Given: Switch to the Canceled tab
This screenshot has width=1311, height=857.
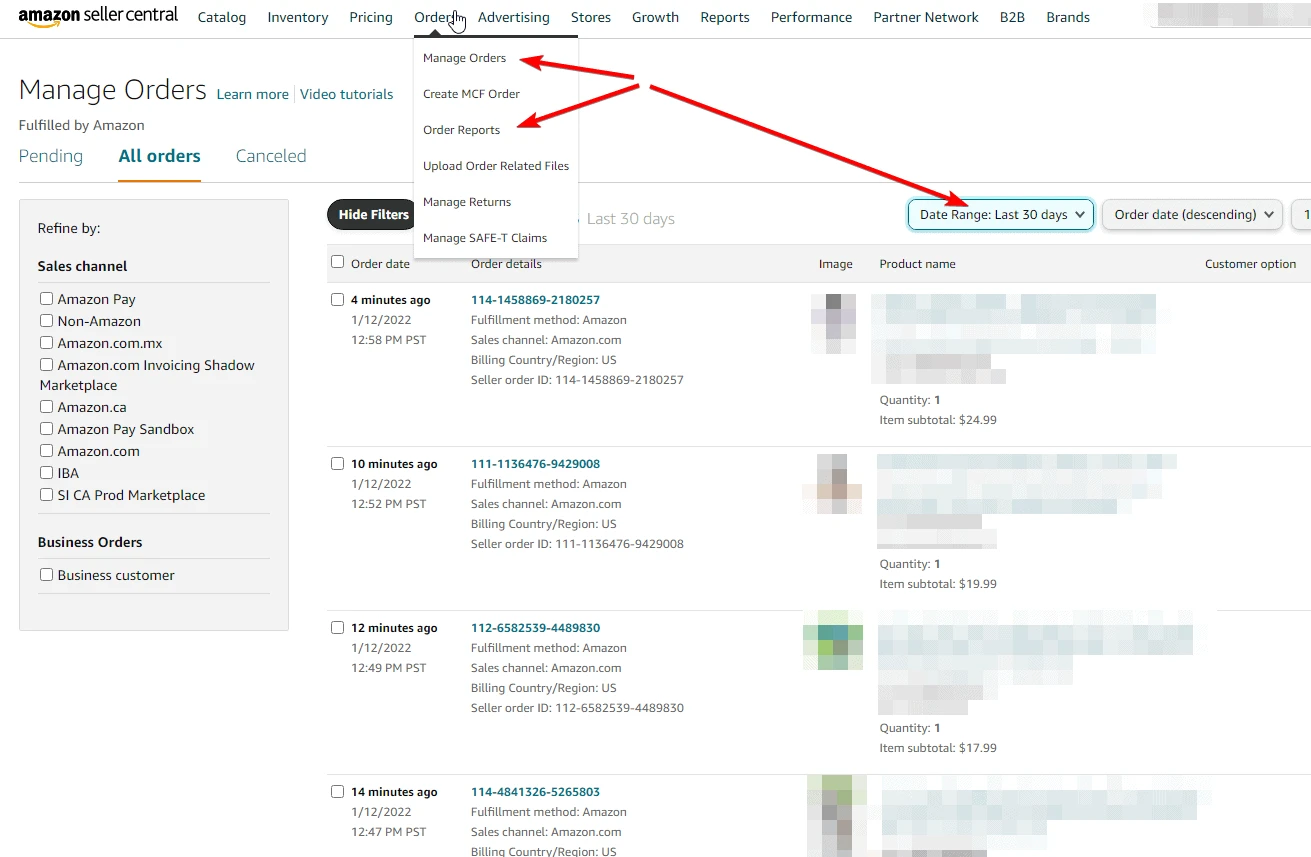Looking at the screenshot, I should [x=270, y=156].
